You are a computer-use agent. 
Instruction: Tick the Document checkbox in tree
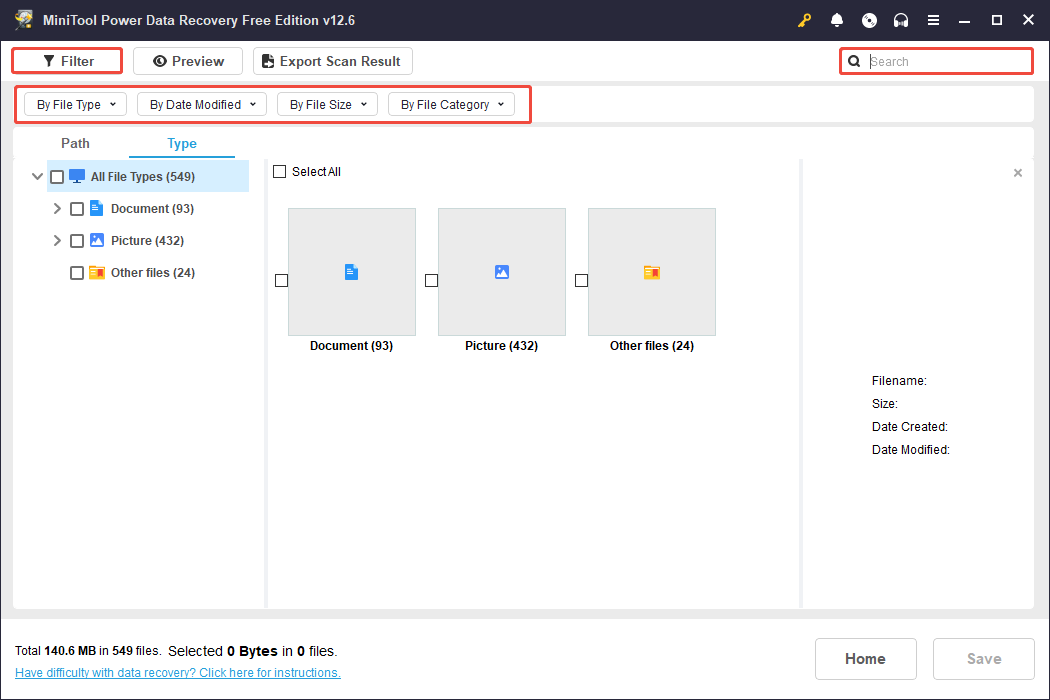77,209
